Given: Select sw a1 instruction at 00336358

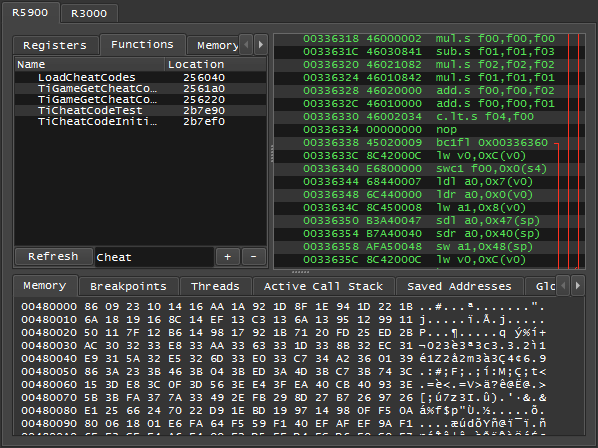Looking at the screenshot, I should coord(429,246).
